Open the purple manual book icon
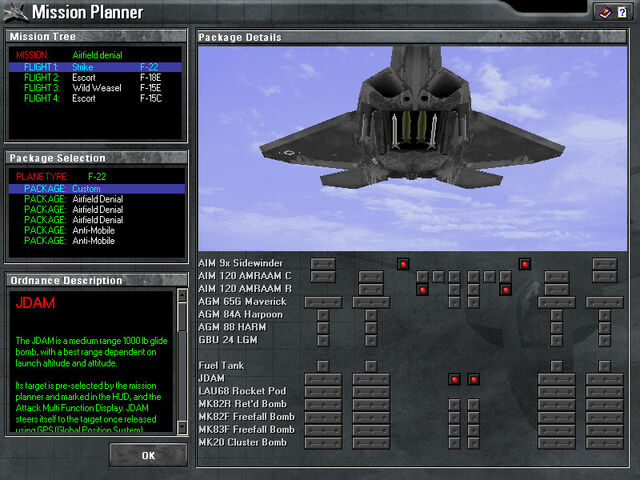The height and width of the screenshot is (480, 640). [x=605, y=13]
